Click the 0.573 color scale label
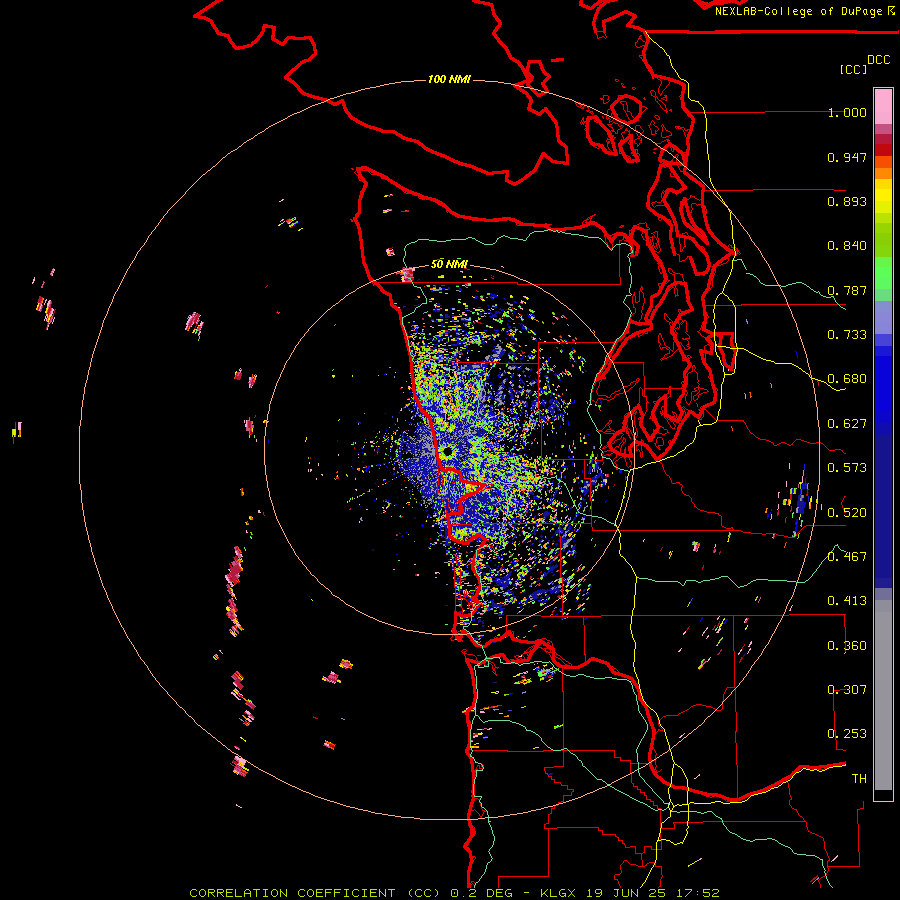The width and height of the screenshot is (900, 900). pyautogui.click(x=847, y=468)
